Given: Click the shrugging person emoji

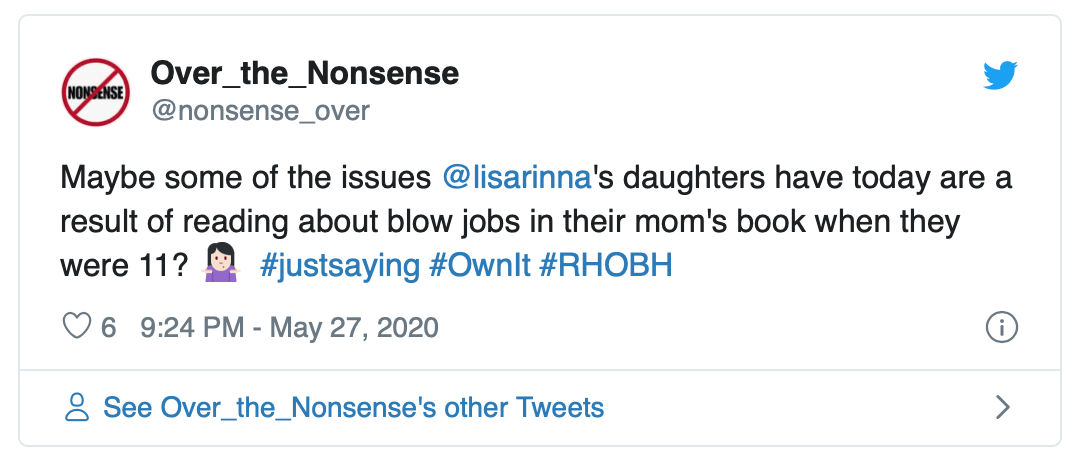Looking at the screenshot, I should [219, 266].
